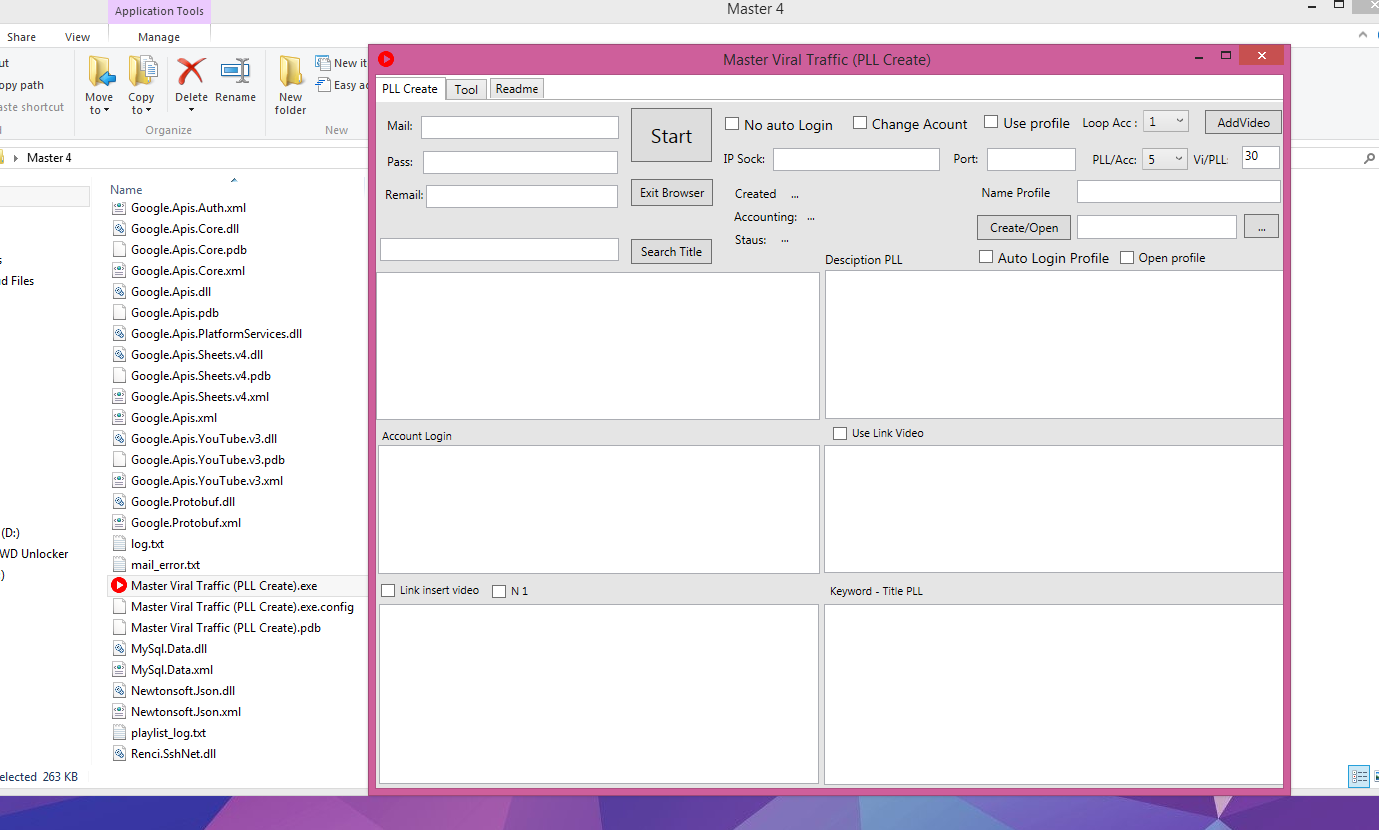This screenshot has height=830, width=1379.
Task: Click the Renci.SshNet.dll file icon
Action: pos(119,754)
